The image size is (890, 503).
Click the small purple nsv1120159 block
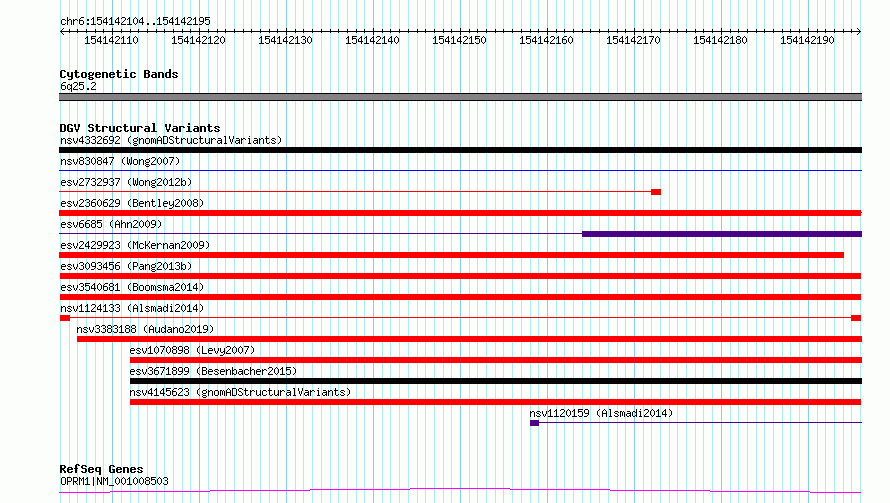tap(534, 423)
